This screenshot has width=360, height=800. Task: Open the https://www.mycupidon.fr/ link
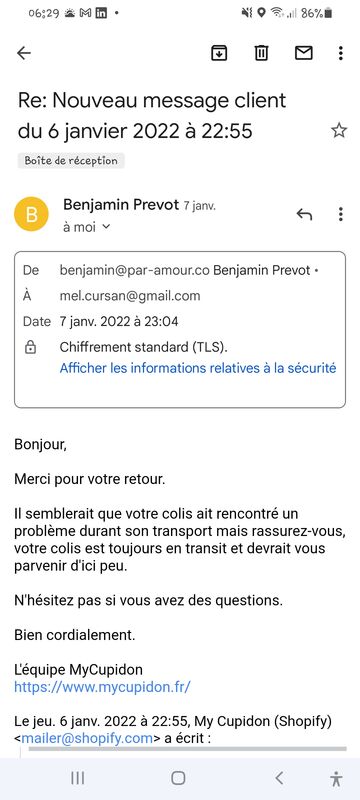(102, 687)
